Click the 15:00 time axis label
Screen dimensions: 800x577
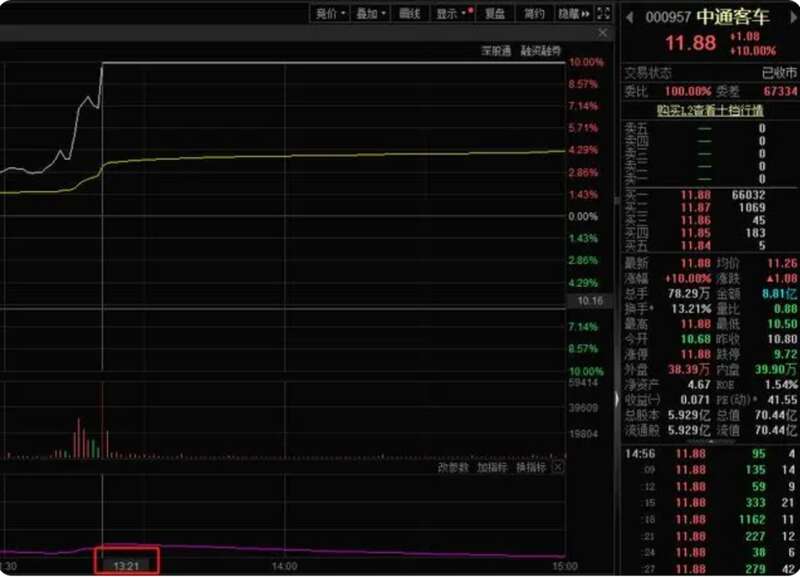click(x=565, y=566)
